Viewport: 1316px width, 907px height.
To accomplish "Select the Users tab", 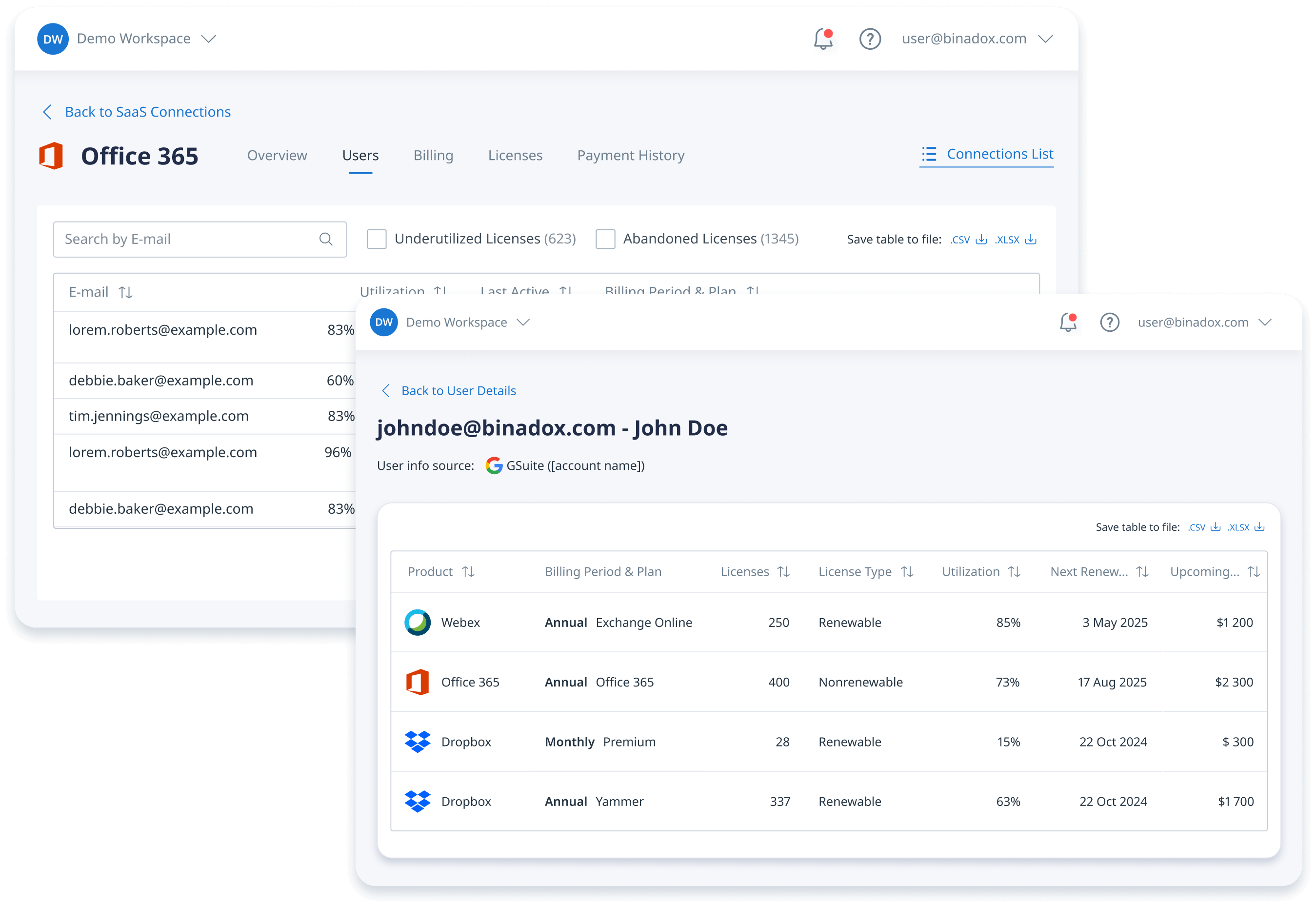I will click(x=360, y=155).
